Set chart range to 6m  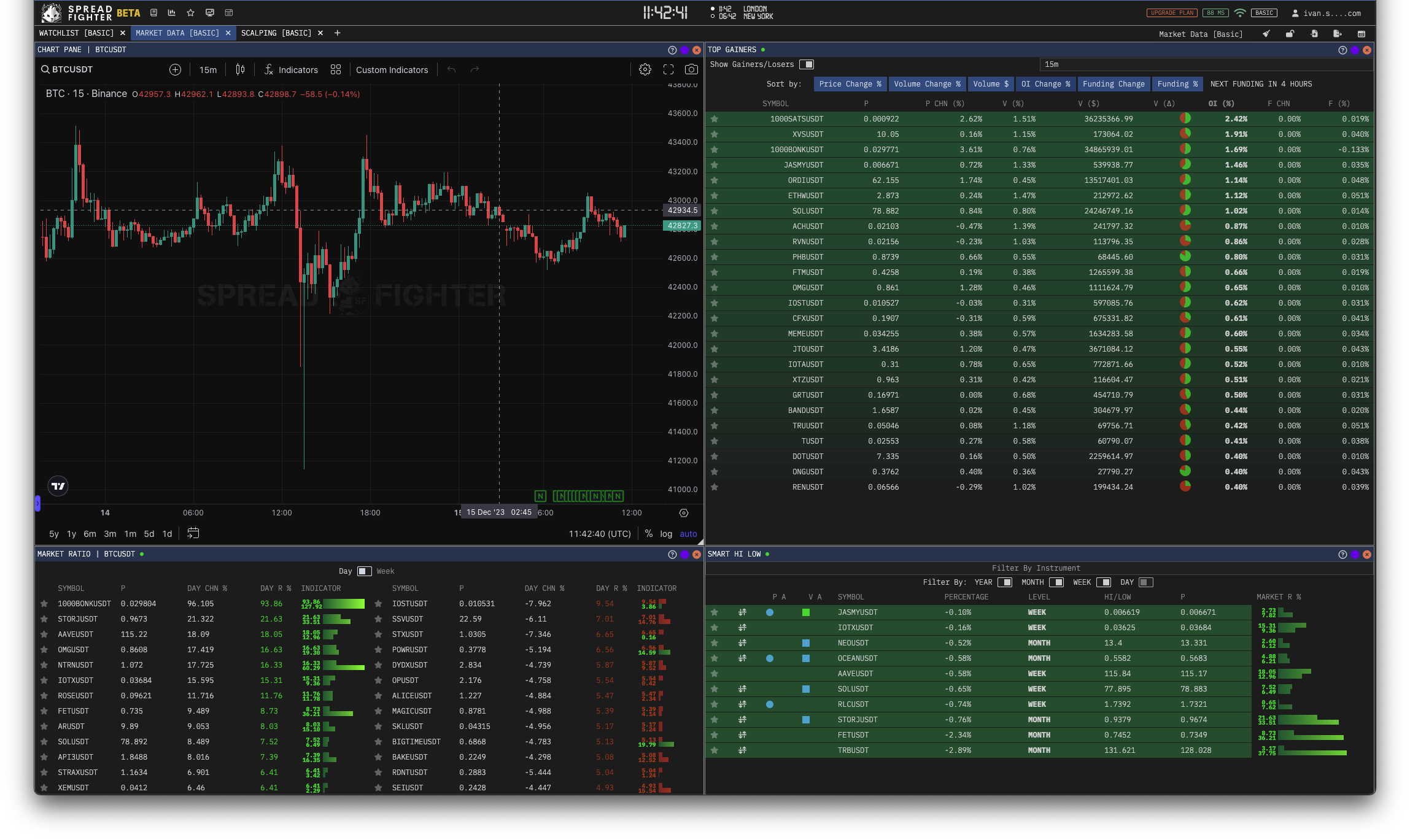coord(90,534)
